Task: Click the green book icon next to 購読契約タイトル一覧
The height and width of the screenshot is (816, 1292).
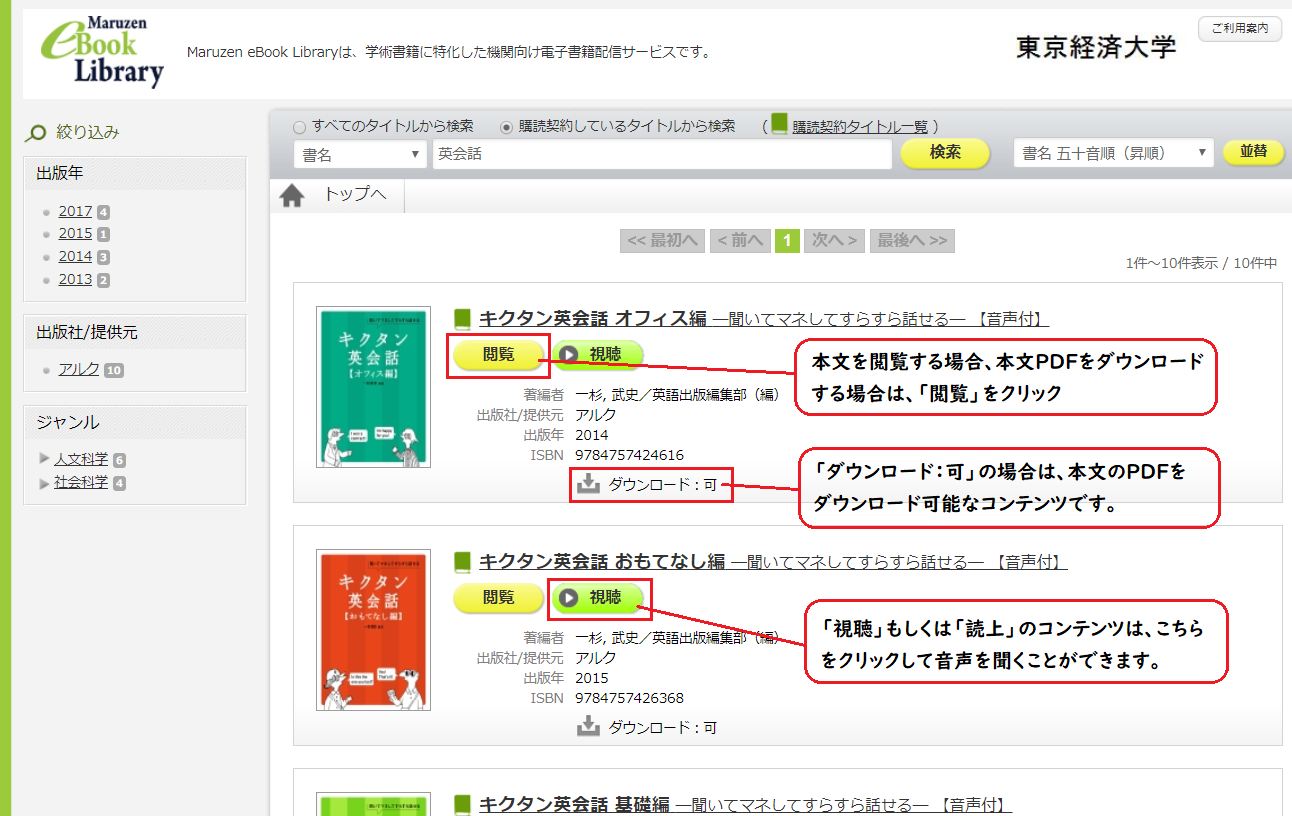Action: coord(780,126)
